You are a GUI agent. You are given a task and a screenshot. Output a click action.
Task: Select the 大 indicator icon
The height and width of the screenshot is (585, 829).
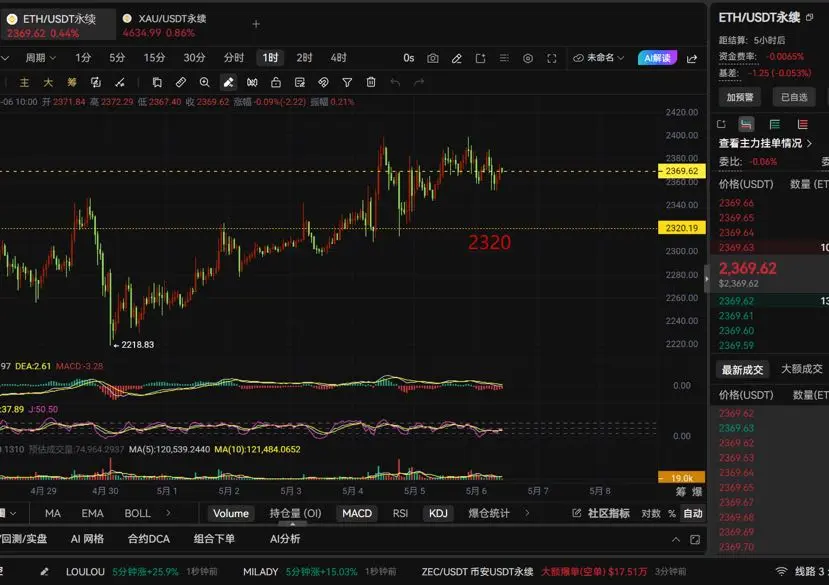(x=48, y=83)
